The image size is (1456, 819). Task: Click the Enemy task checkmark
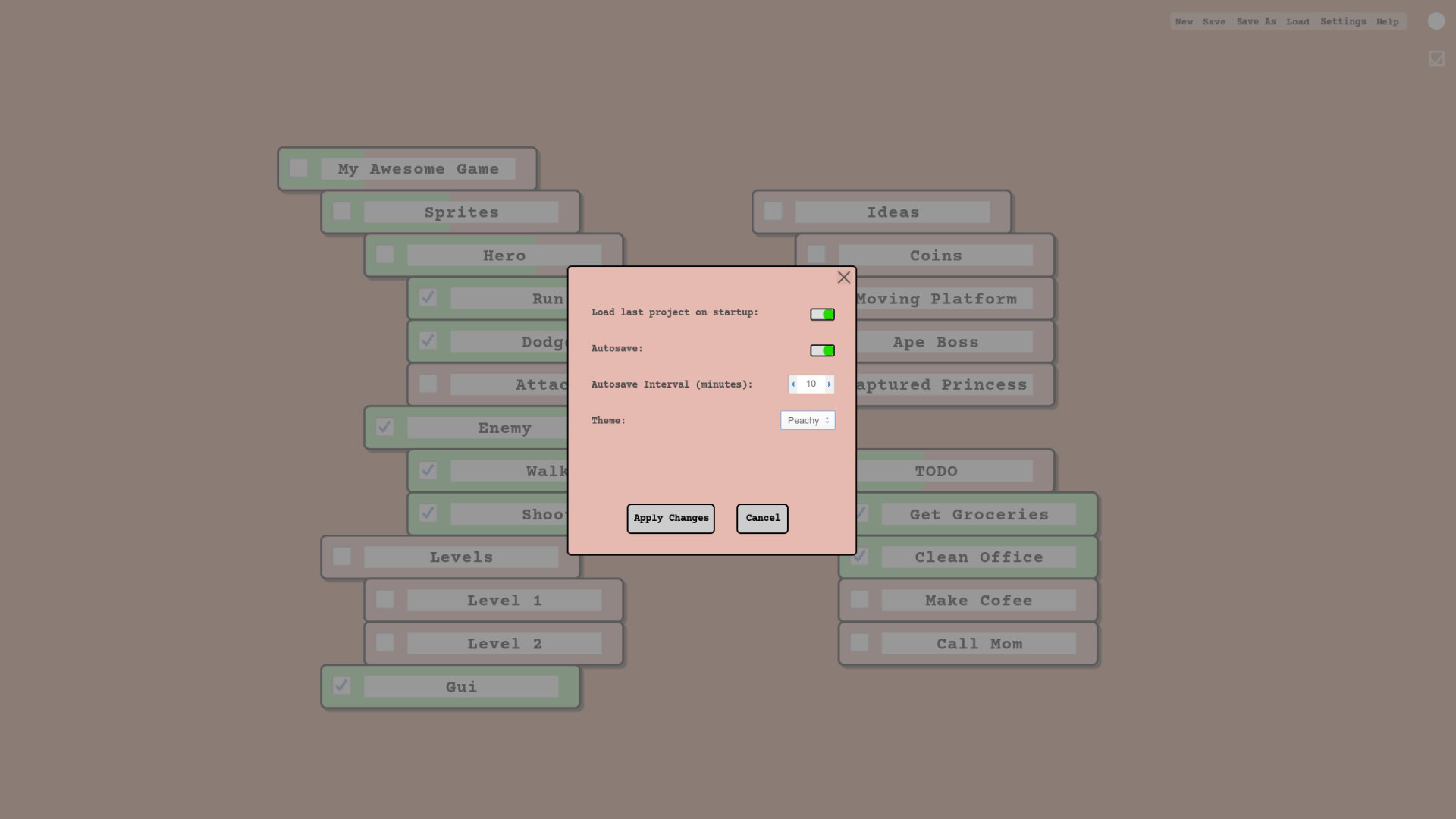tap(385, 427)
